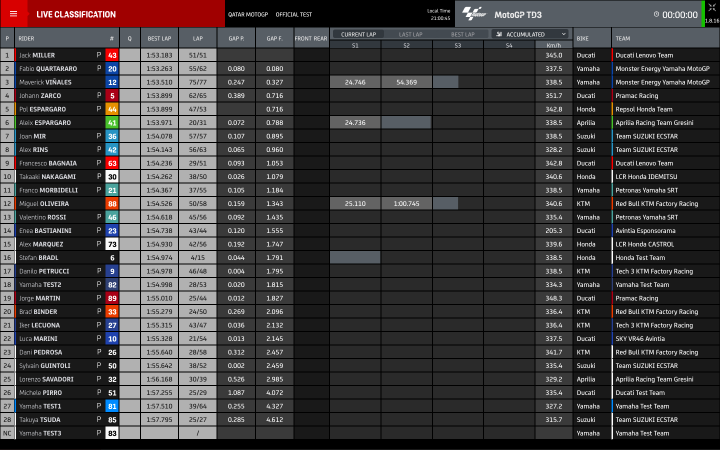720x450 pixels.
Task: Exit fullscreen using the collapse arrows icon
Action: pyautogui.click(x=712, y=7)
